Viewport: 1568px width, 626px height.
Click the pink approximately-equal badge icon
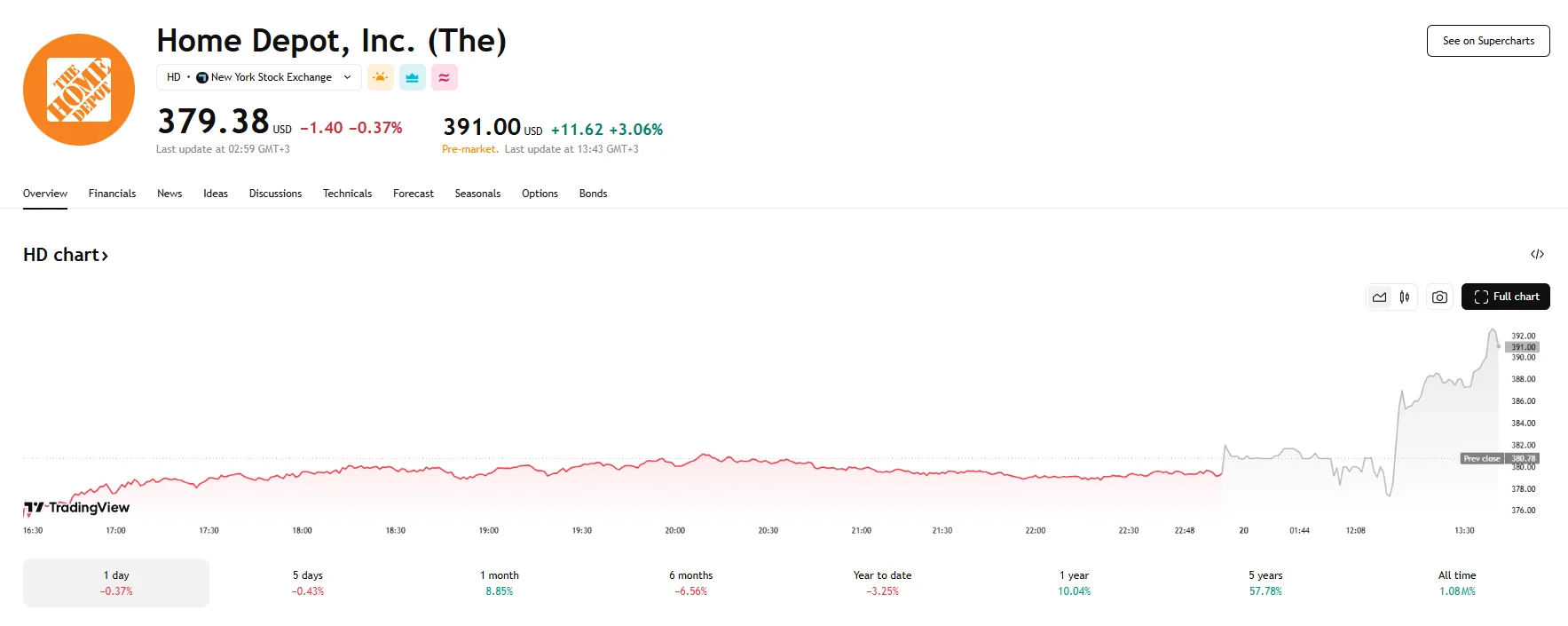444,77
